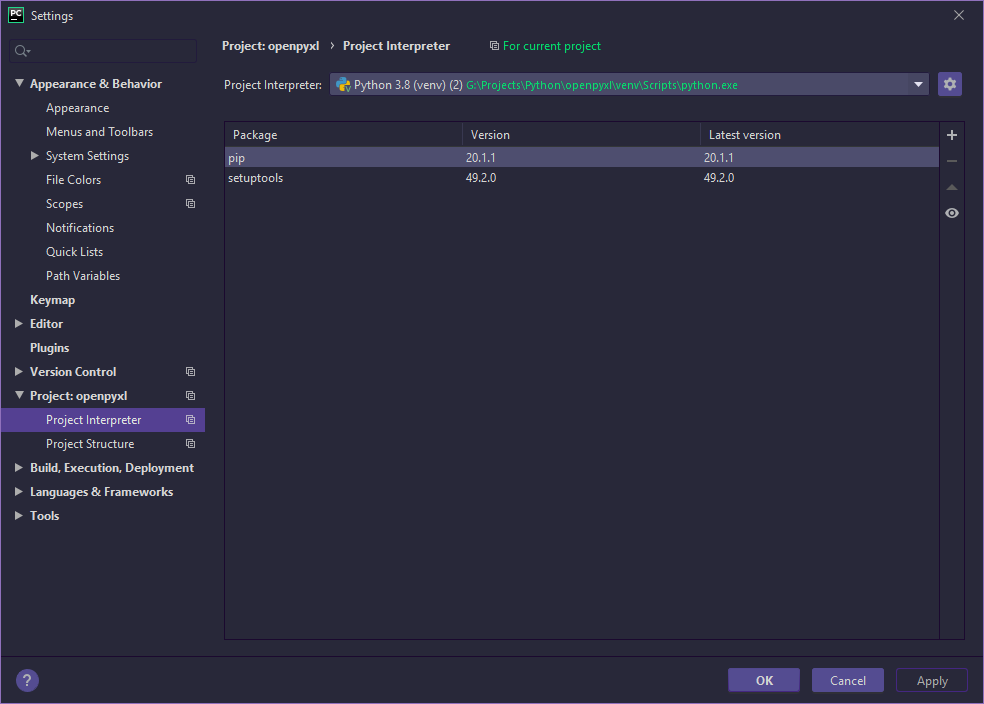
Task: Click the project icon beside Project Structure
Action: [190, 444]
